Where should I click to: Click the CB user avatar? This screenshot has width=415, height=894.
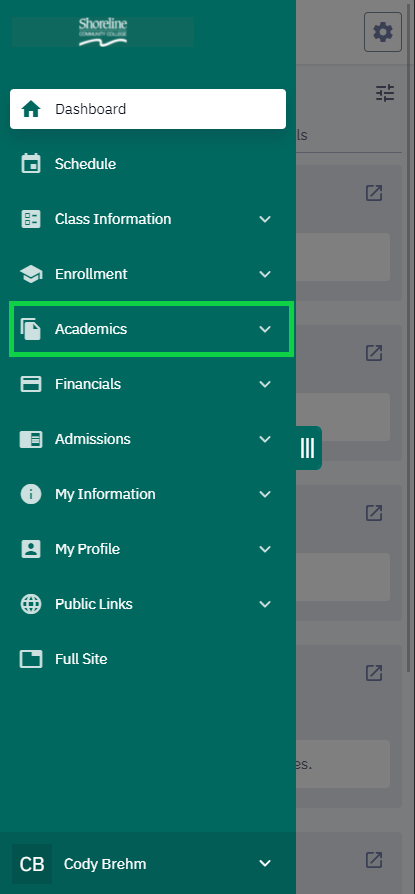[x=32, y=864]
